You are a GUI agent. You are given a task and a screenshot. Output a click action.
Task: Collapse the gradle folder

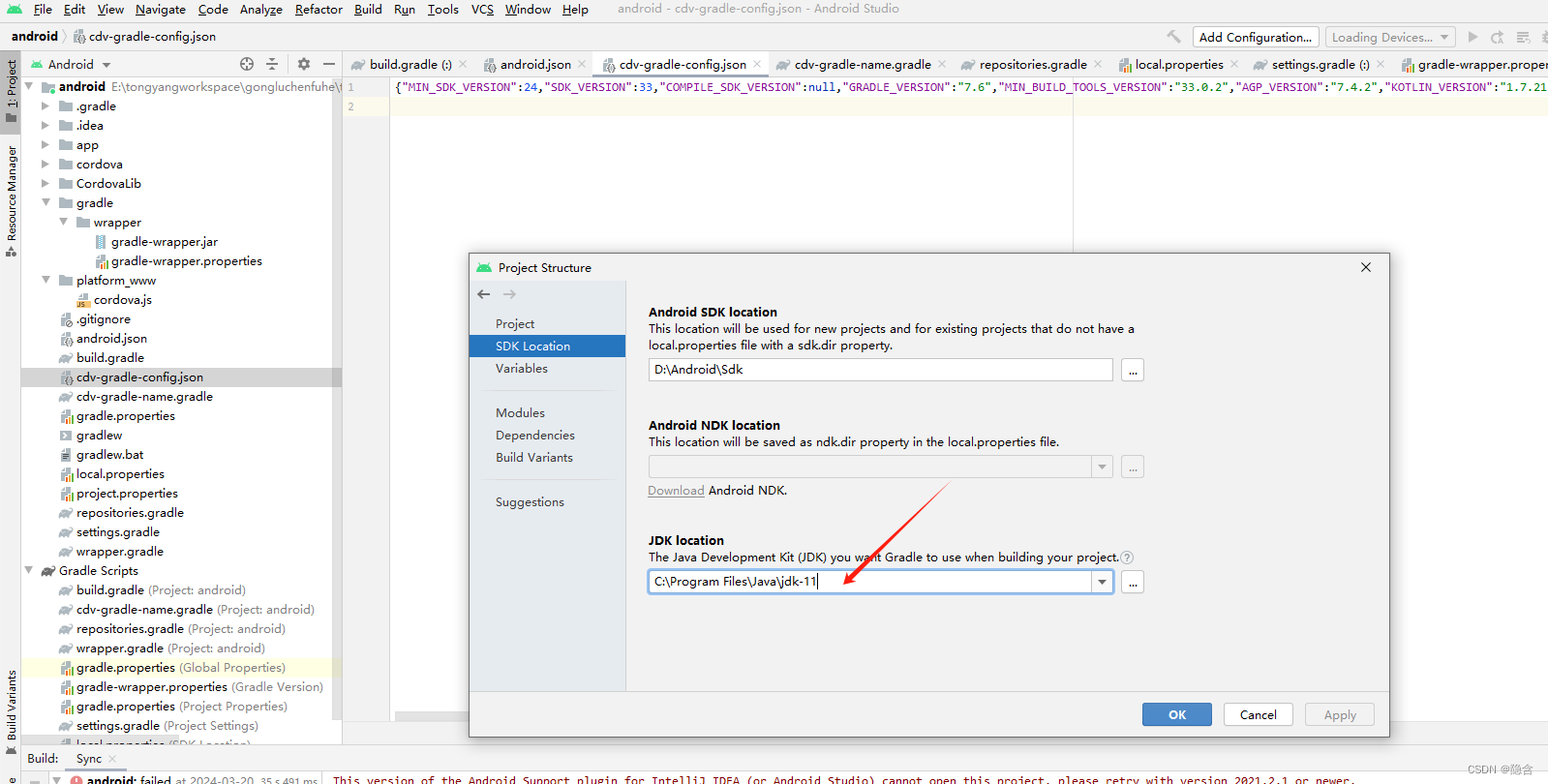[46, 202]
